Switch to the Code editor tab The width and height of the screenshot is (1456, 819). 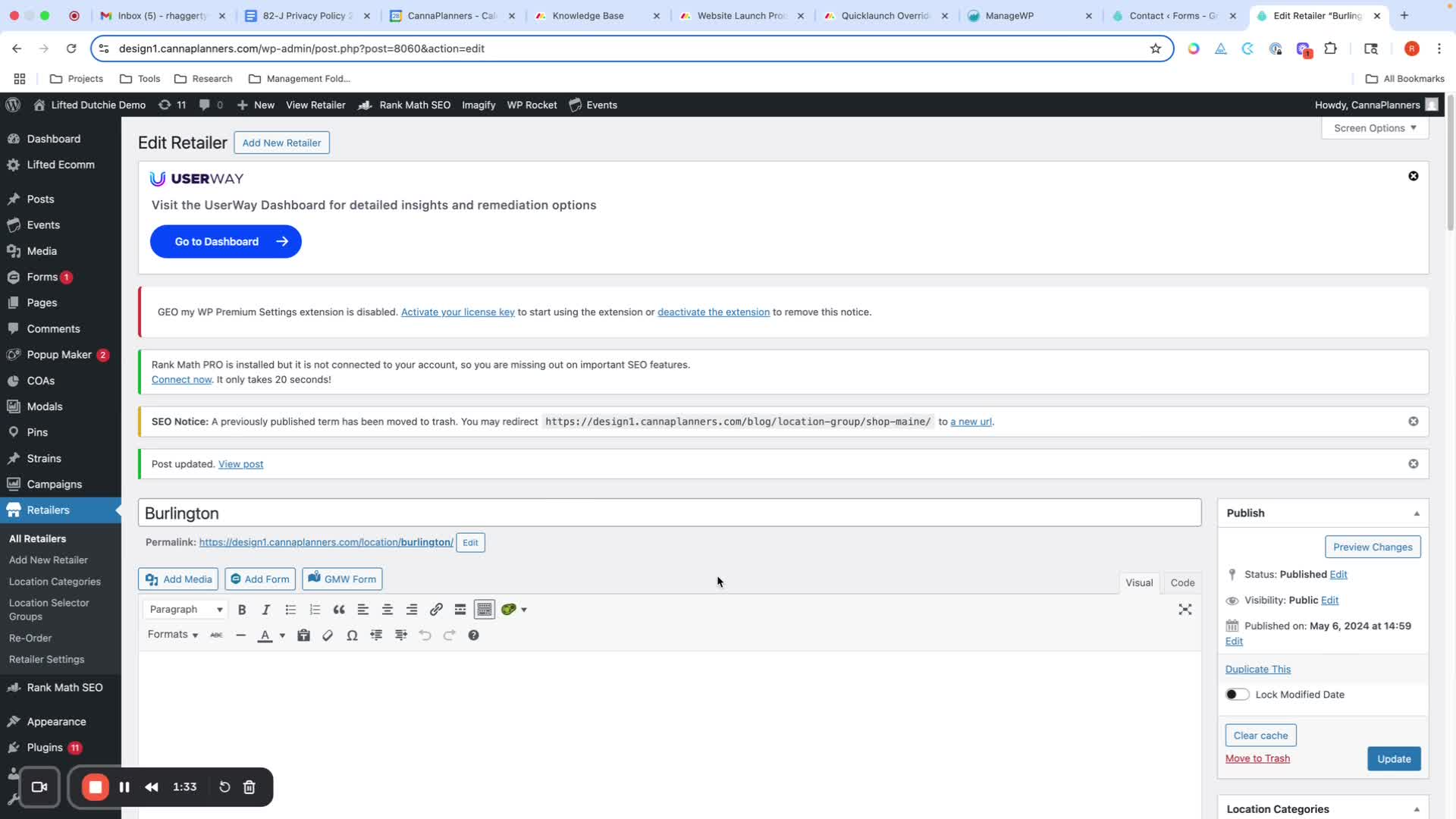point(1182,582)
